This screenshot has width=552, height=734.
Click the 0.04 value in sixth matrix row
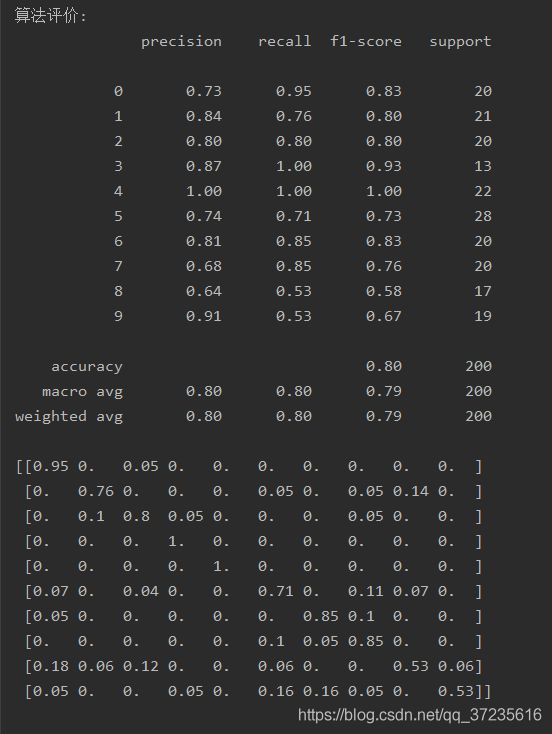click(x=140, y=591)
